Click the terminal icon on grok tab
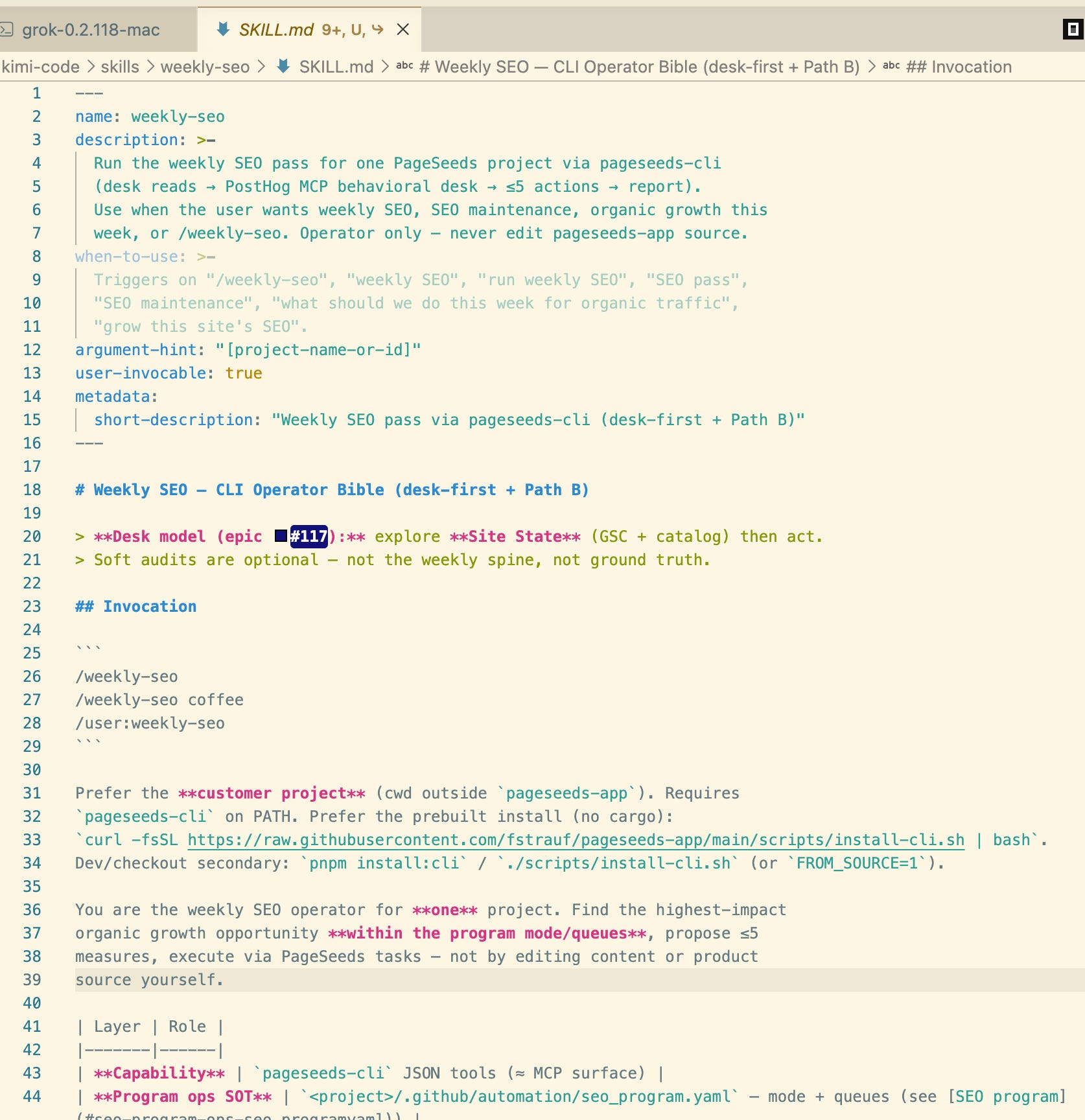This screenshot has width=1085, height=1120. click(6, 30)
